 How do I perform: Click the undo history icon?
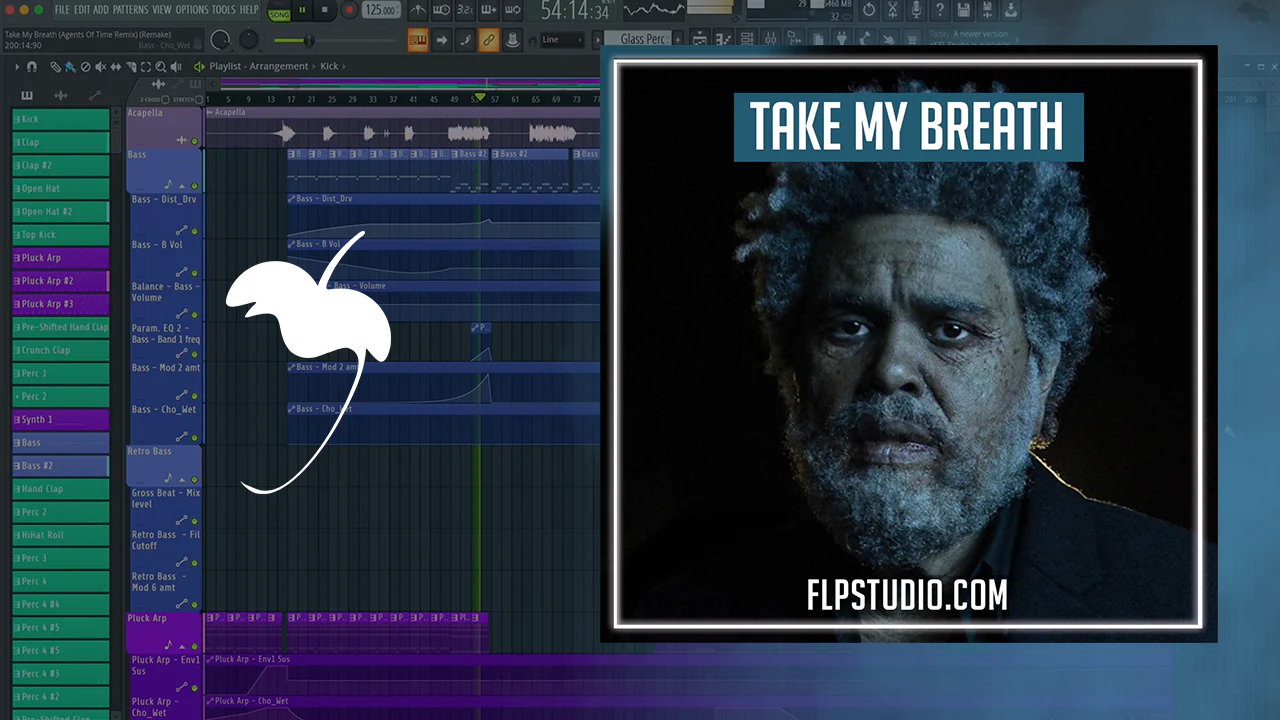(x=869, y=10)
